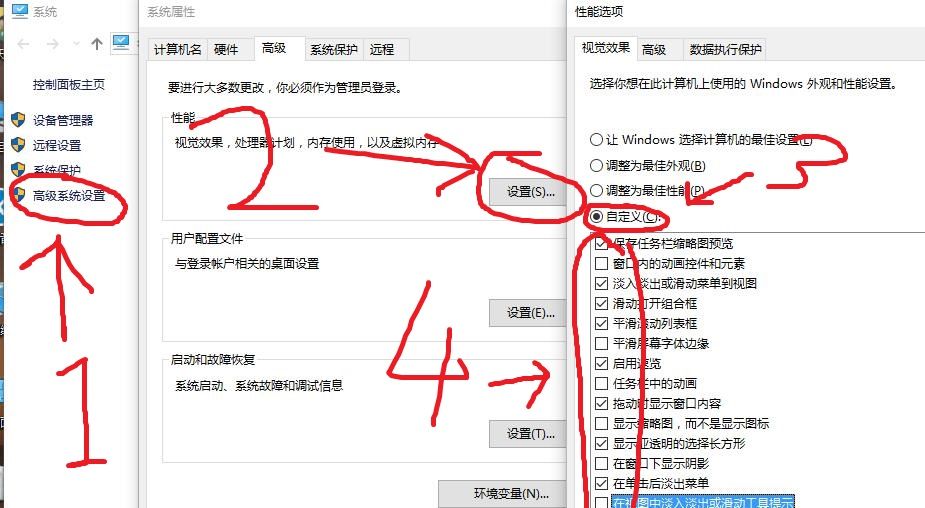Click 设置(T) startup recovery button
The image size is (925, 508).
pyautogui.click(x=528, y=434)
